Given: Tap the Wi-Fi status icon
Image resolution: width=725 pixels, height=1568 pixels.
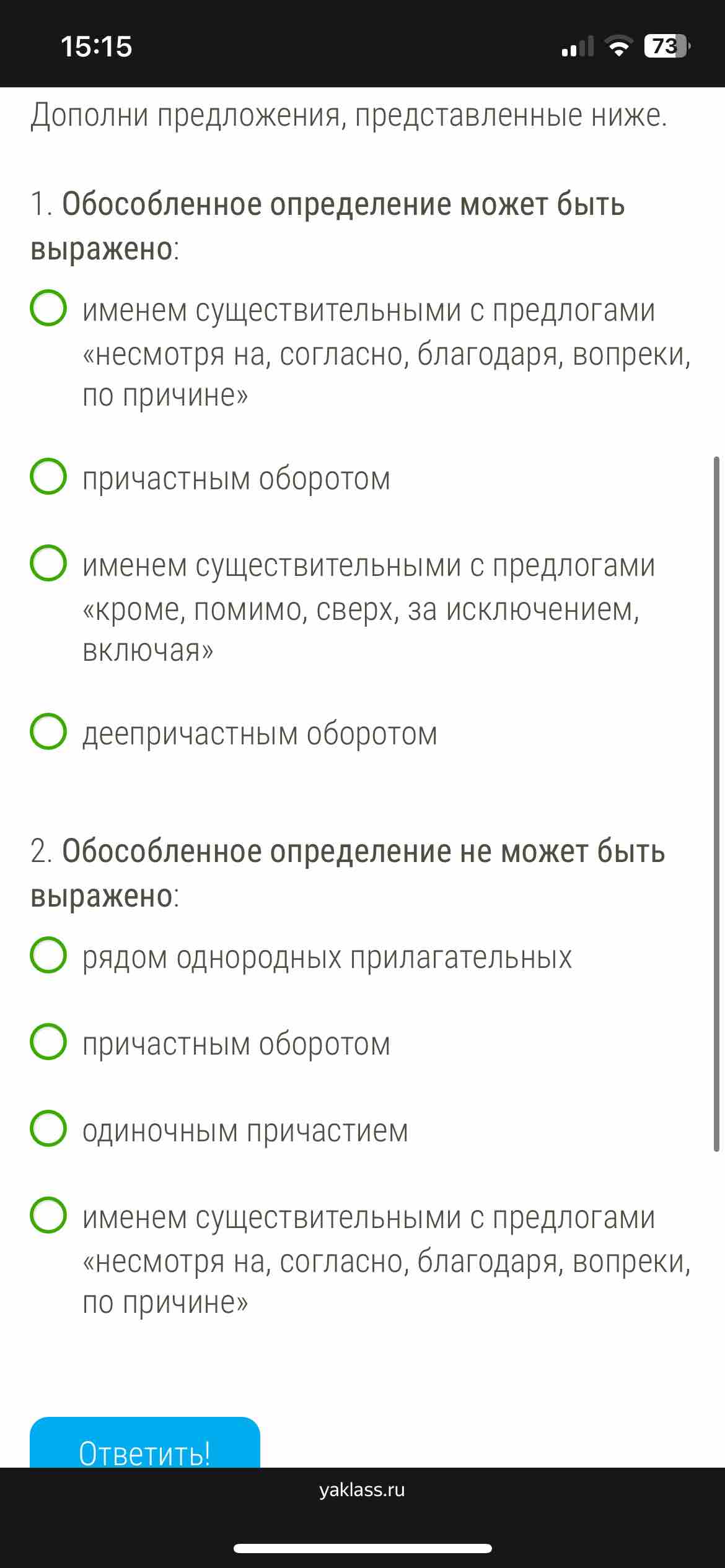Looking at the screenshot, I should pos(618,46).
